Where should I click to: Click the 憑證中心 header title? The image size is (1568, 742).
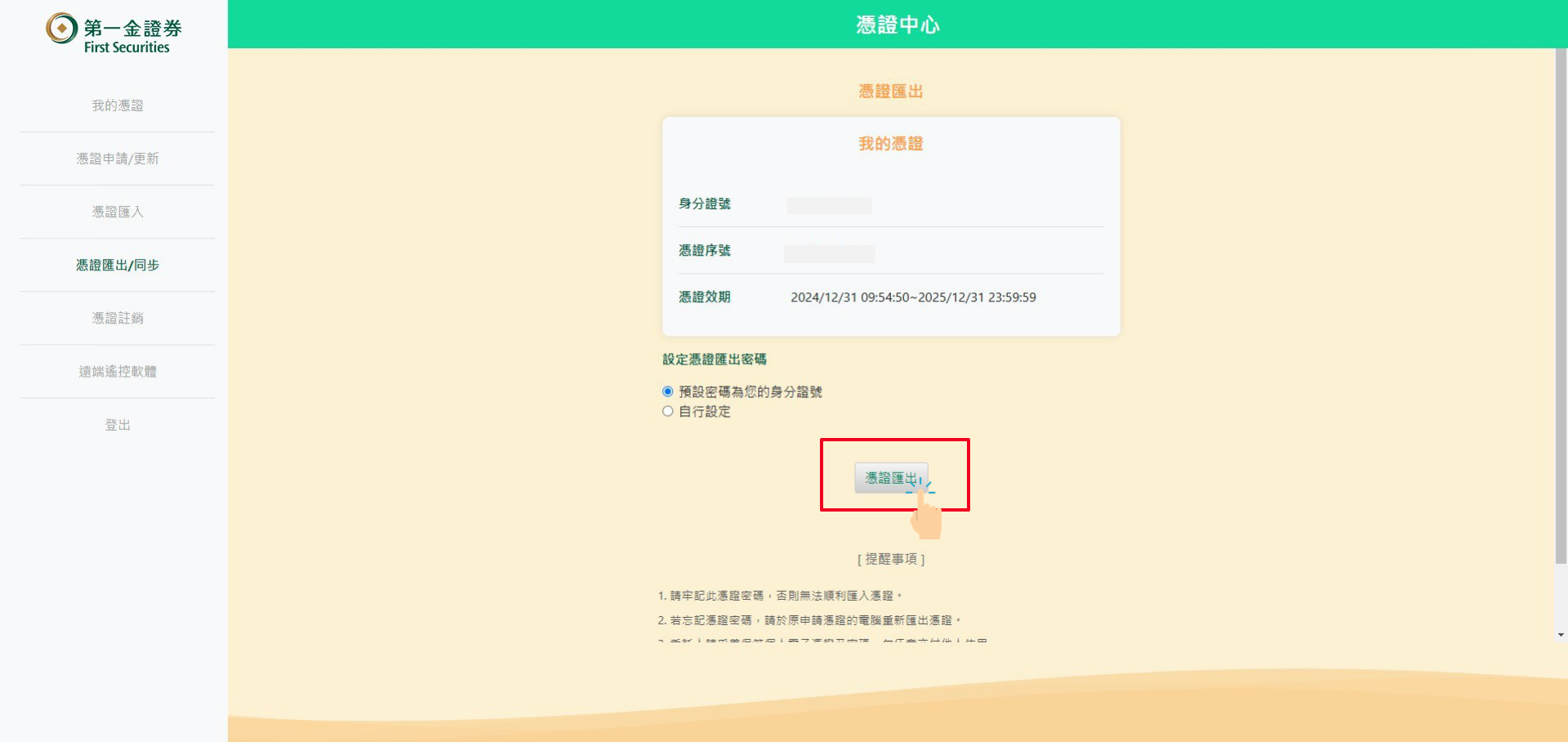(898, 25)
